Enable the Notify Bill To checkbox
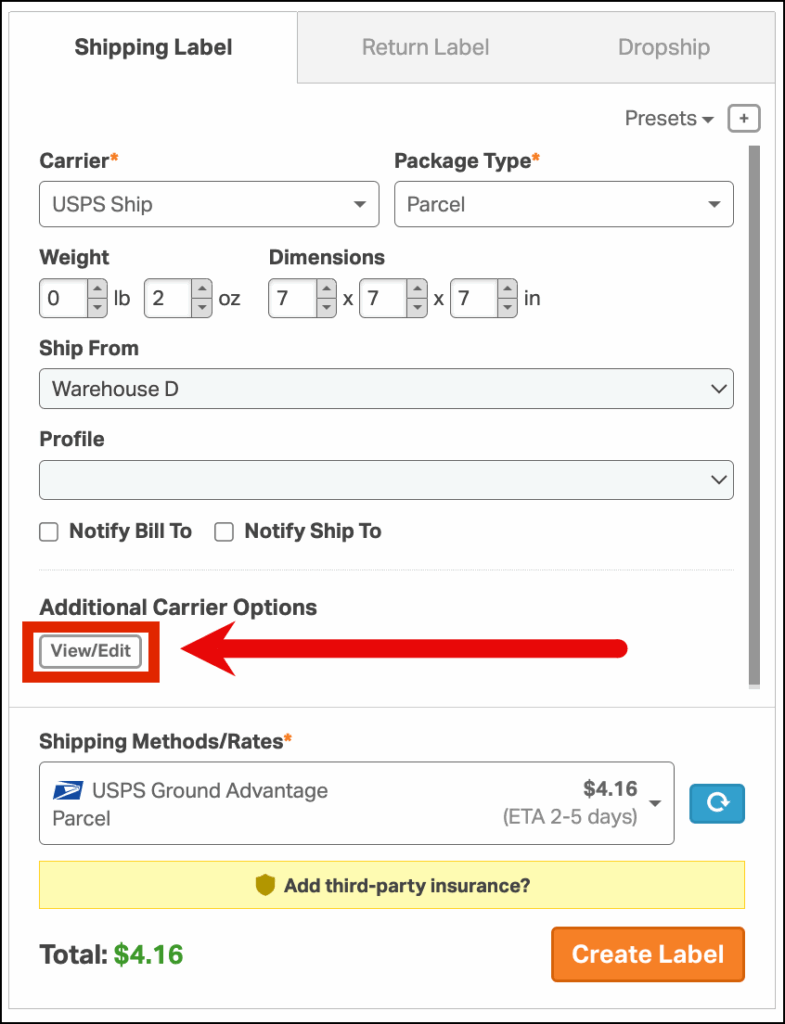This screenshot has width=785, height=1024. [x=49, y=532]
